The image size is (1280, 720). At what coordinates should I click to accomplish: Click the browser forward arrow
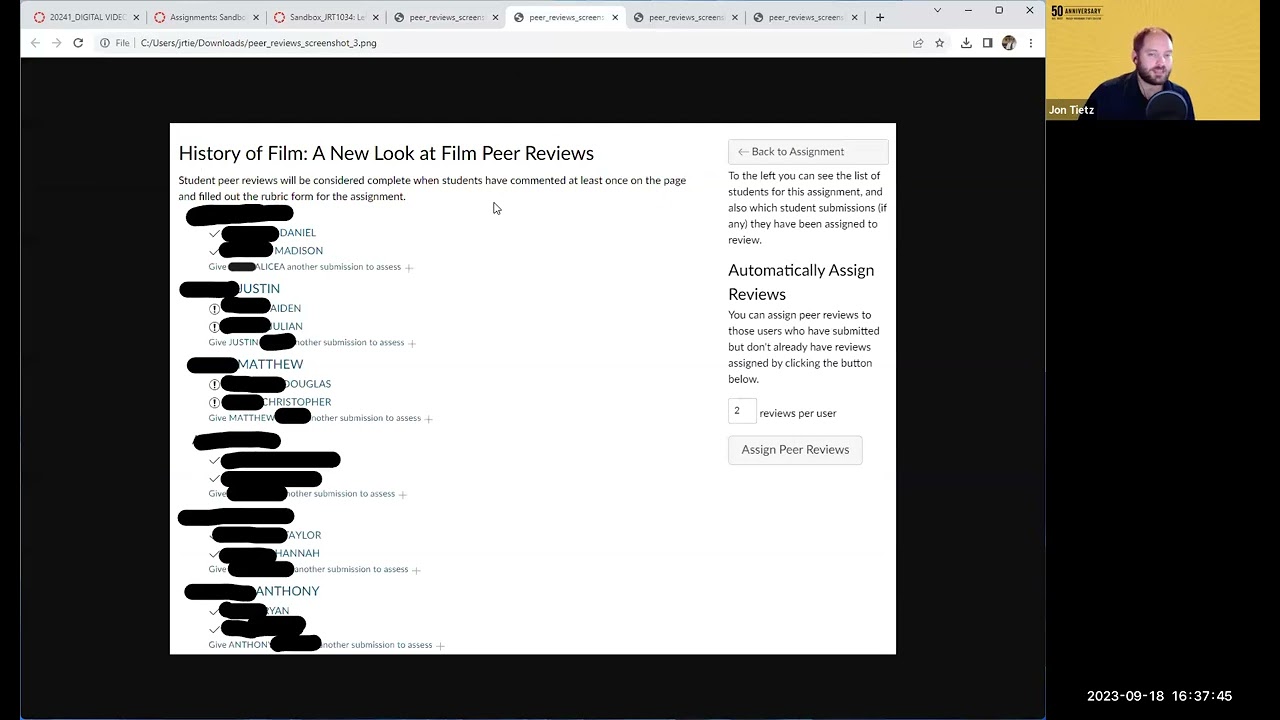click(x=56, y=43)
